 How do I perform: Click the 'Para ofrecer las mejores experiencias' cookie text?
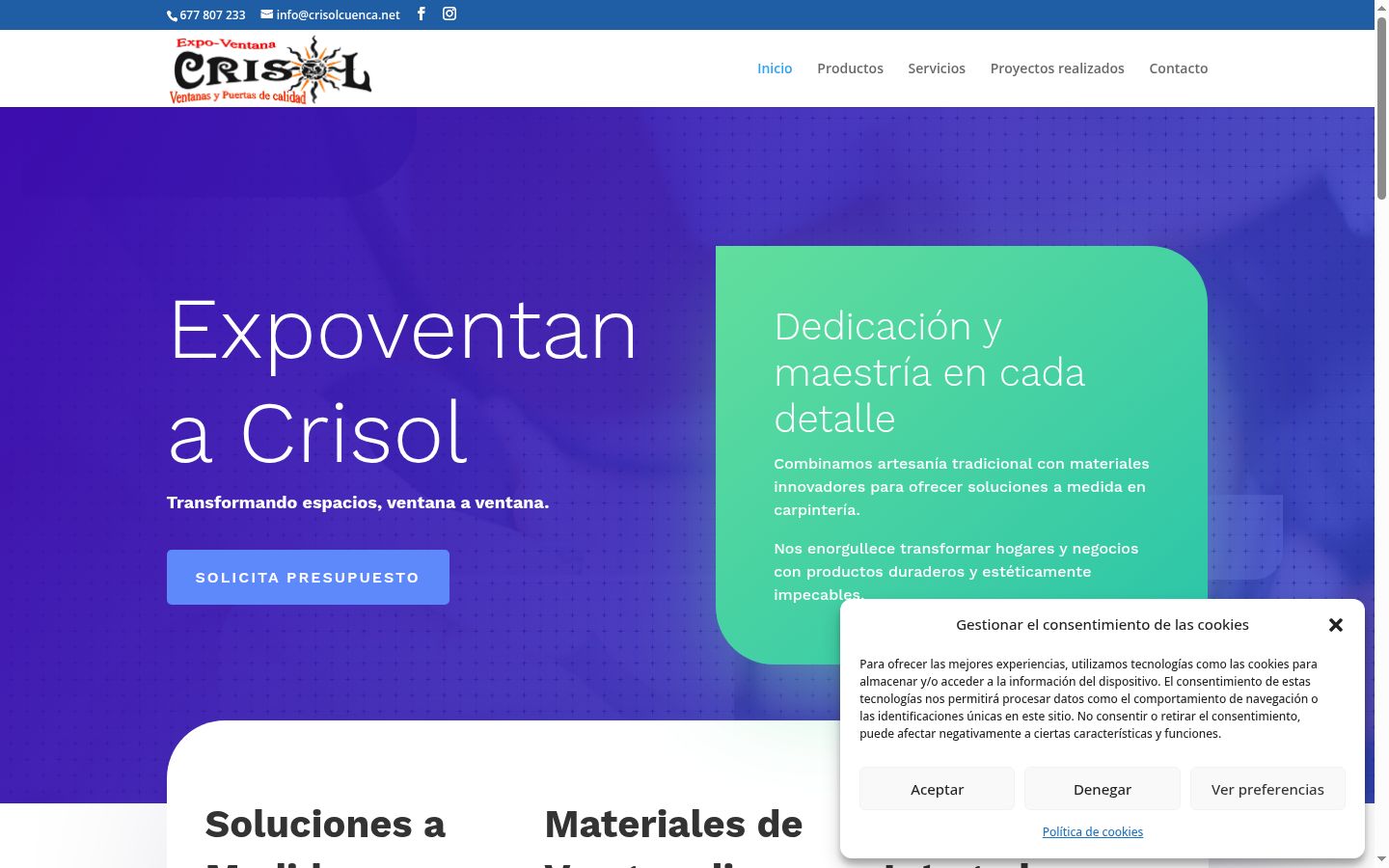point(1089,698)
